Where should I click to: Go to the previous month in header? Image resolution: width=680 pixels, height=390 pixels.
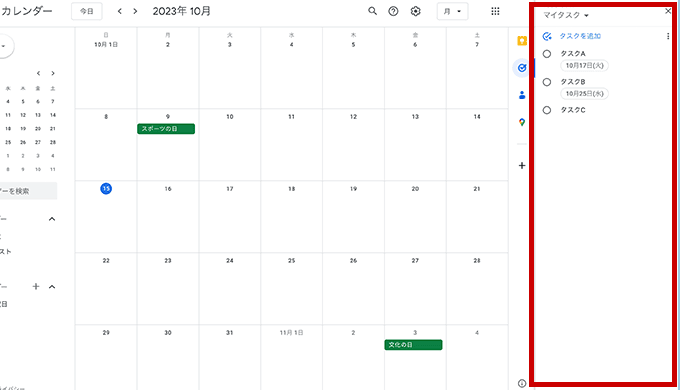tap(120, 11)
